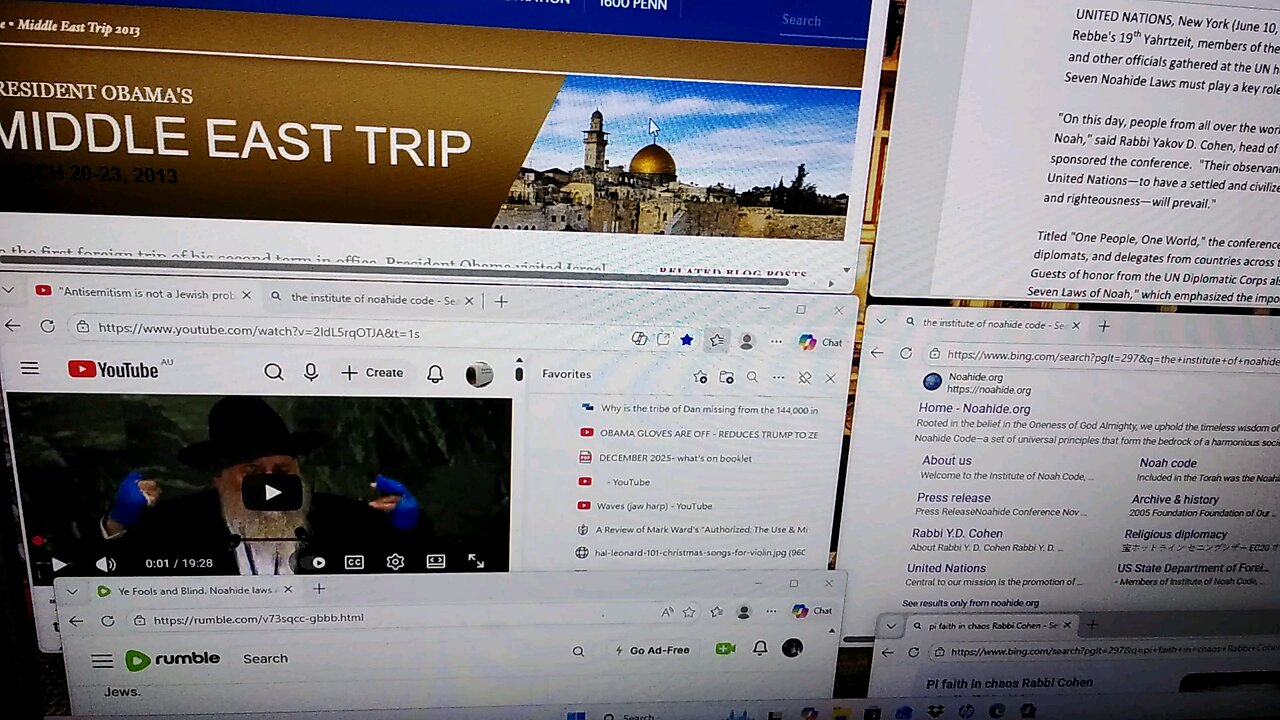Search favorites with the panel magnifier

point(752,377)
